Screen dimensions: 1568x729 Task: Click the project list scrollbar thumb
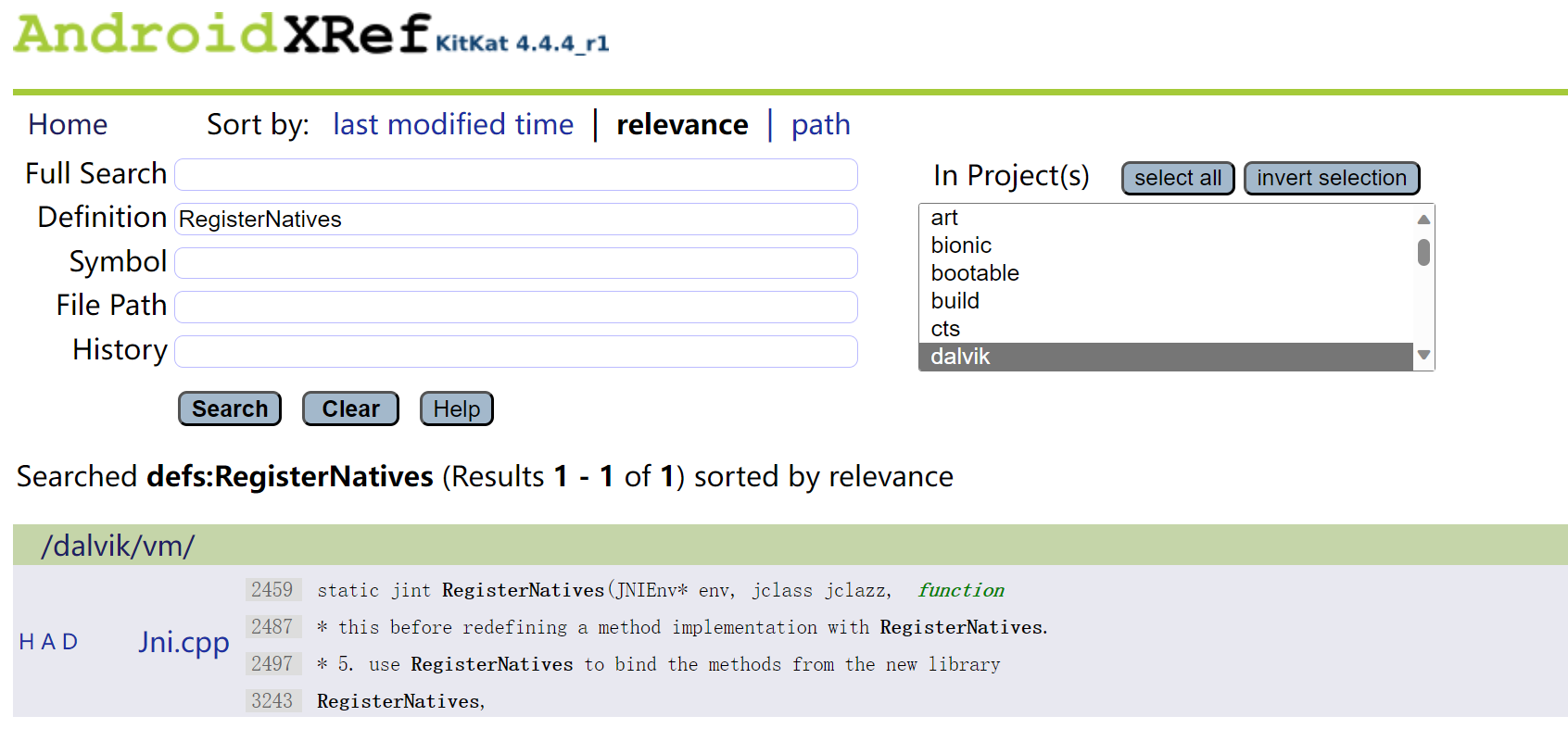(x=1423, y=252)
